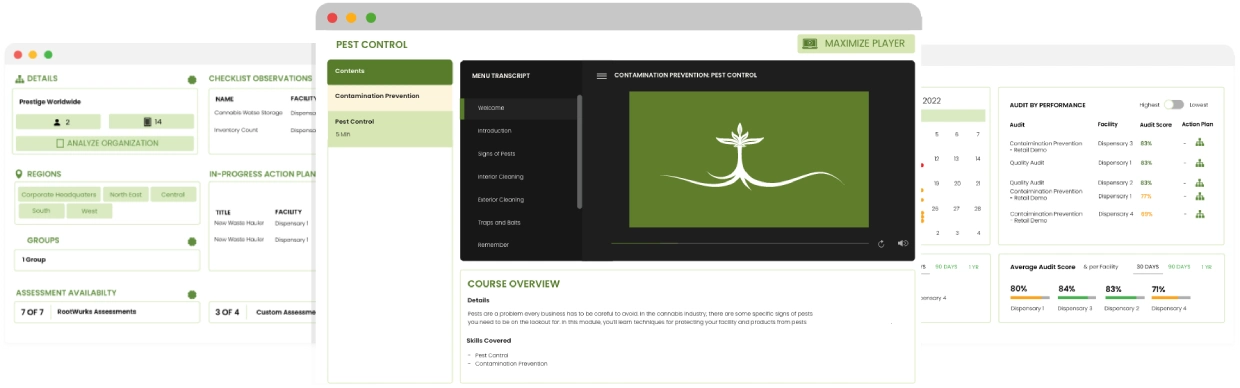Image resolution: width=1240 pixels, height=388 pixels.
Task: Switch Average Audit Score to 1 YR
Action: pos(1207,267)
